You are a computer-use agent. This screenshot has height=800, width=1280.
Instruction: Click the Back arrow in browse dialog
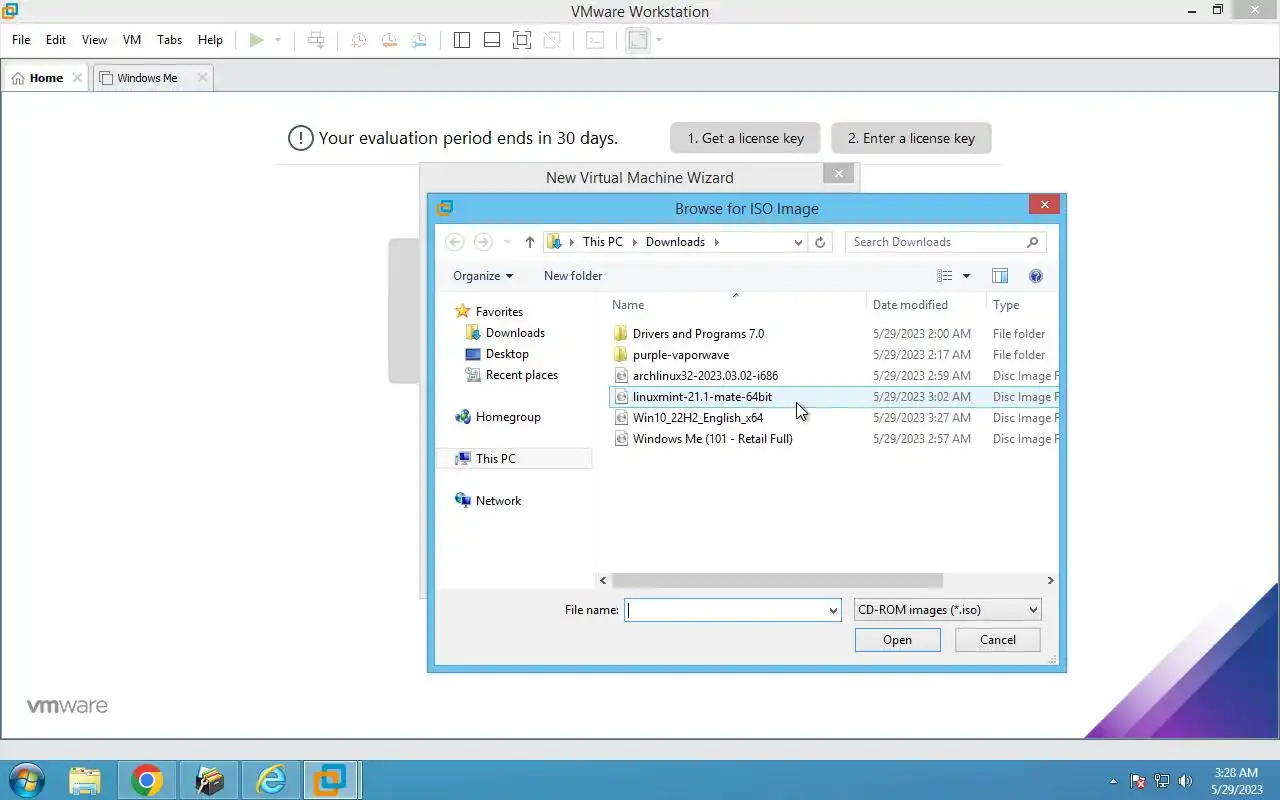pyautogui.click(x=455, y=242)
